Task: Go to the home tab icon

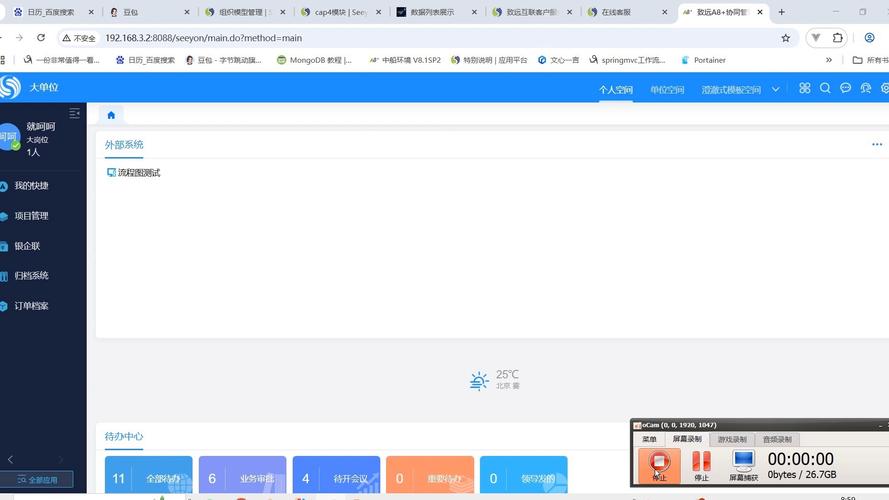Action: (x=111, y=115)
